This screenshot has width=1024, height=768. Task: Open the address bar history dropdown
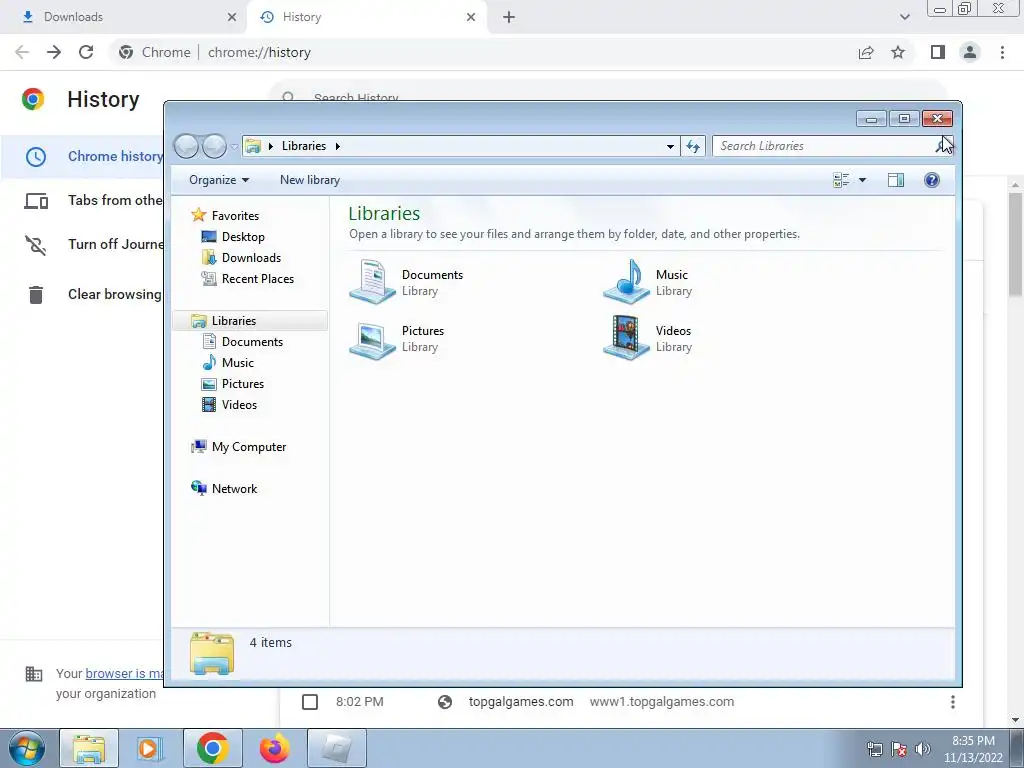tap(670, 146)
